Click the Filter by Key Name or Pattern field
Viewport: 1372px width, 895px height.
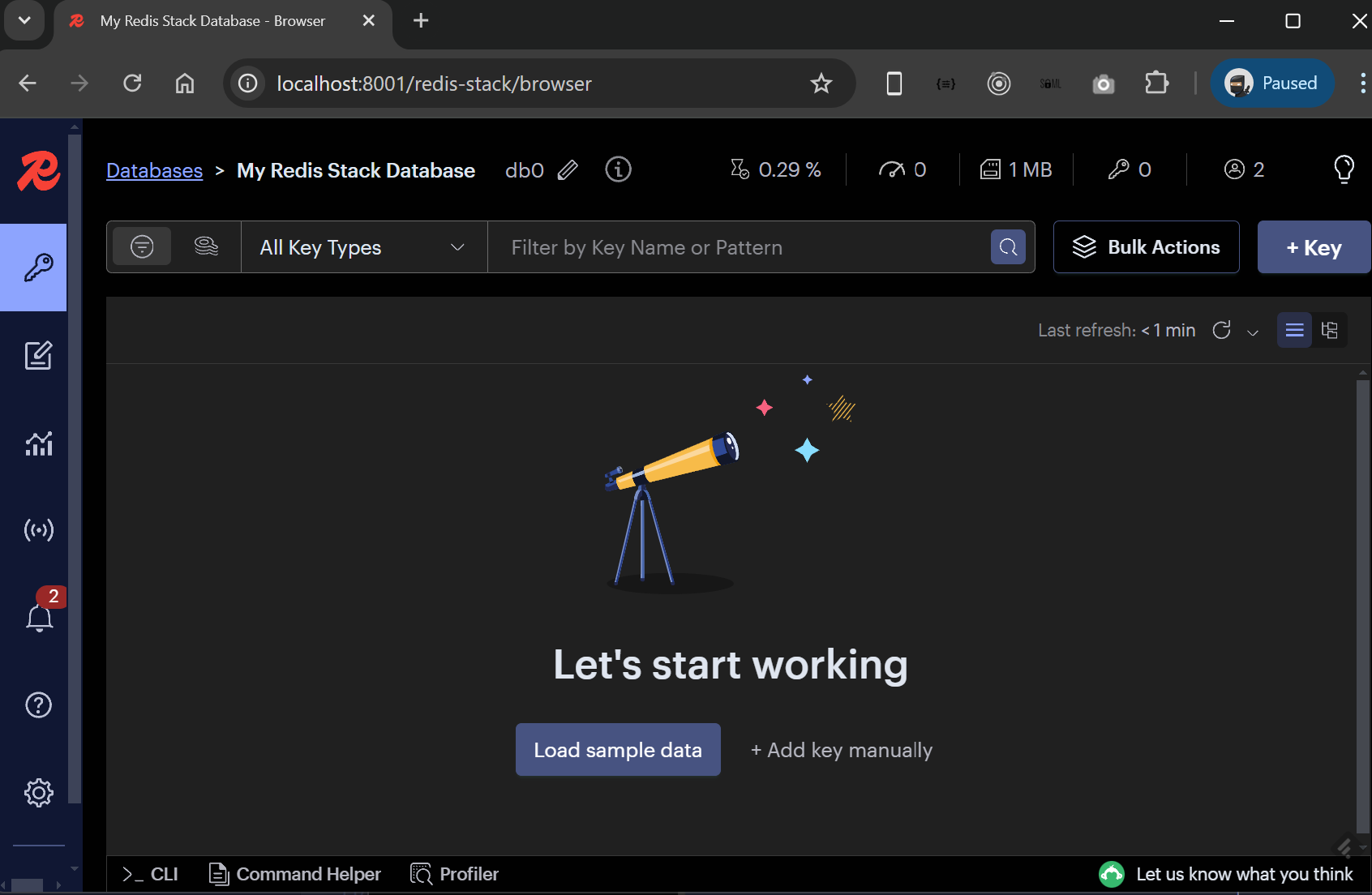pyautogui.click(x=739, y=247)
